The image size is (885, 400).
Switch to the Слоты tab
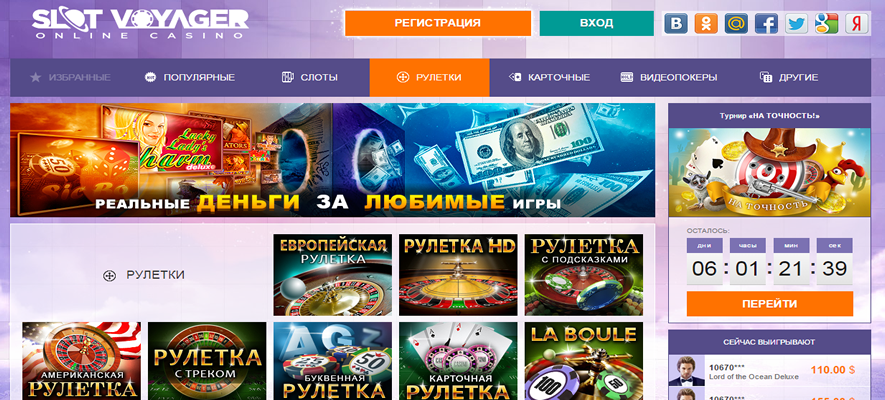(309, 77)
